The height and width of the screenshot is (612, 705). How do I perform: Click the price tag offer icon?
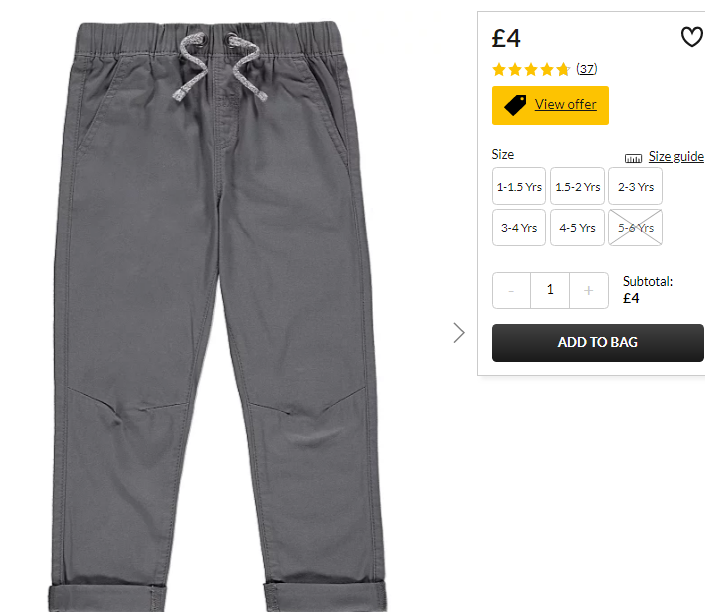click(x=515, y=105)
